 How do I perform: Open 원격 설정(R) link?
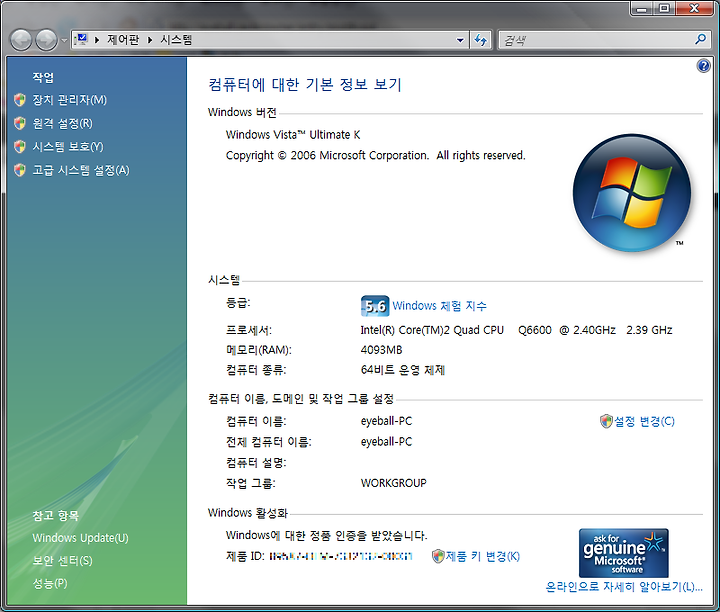pyautogui.click(x=62, y=124)
